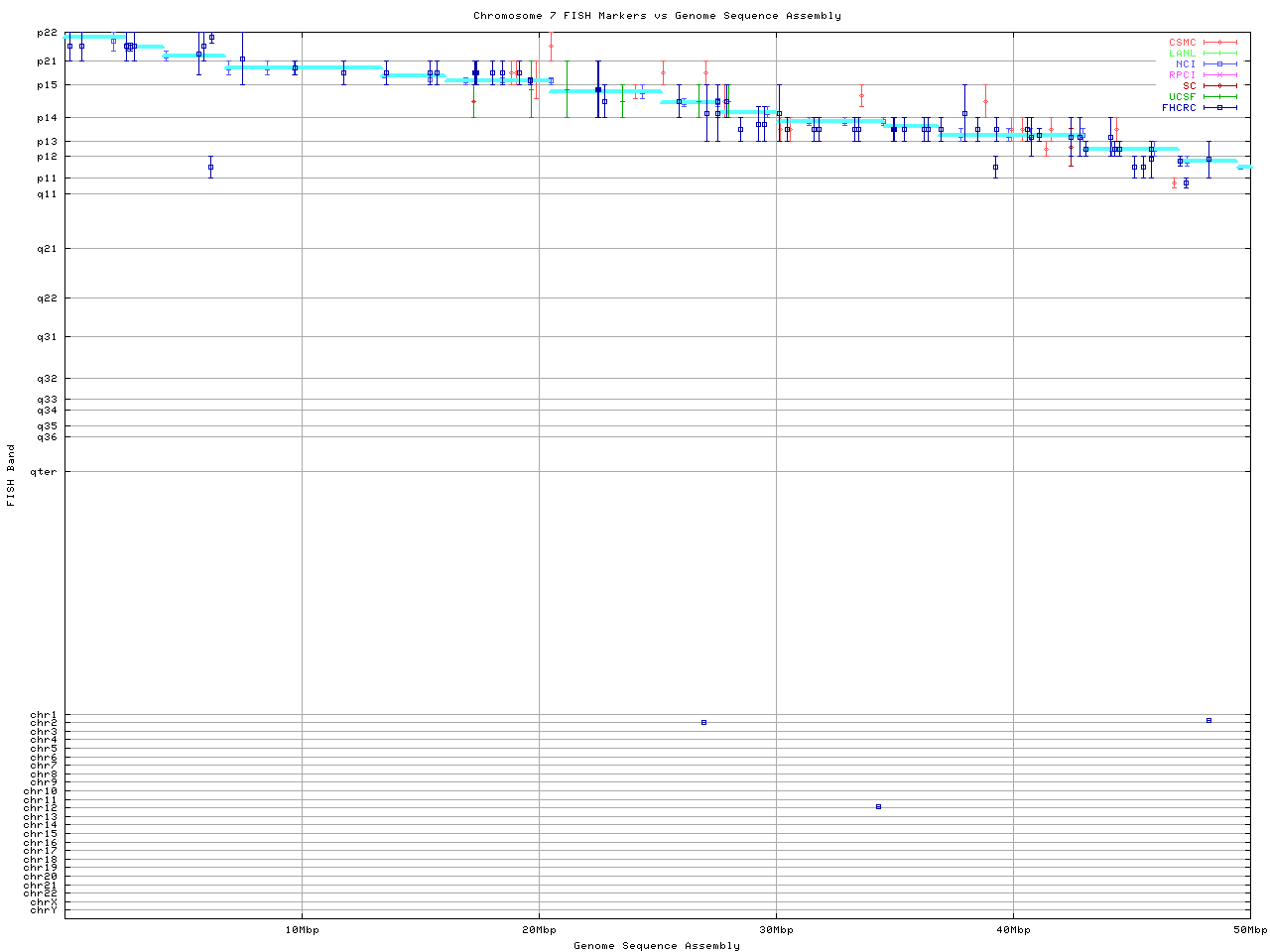
Task: Click the CSMC red legend marker
Action: [x=1219, y=43]
